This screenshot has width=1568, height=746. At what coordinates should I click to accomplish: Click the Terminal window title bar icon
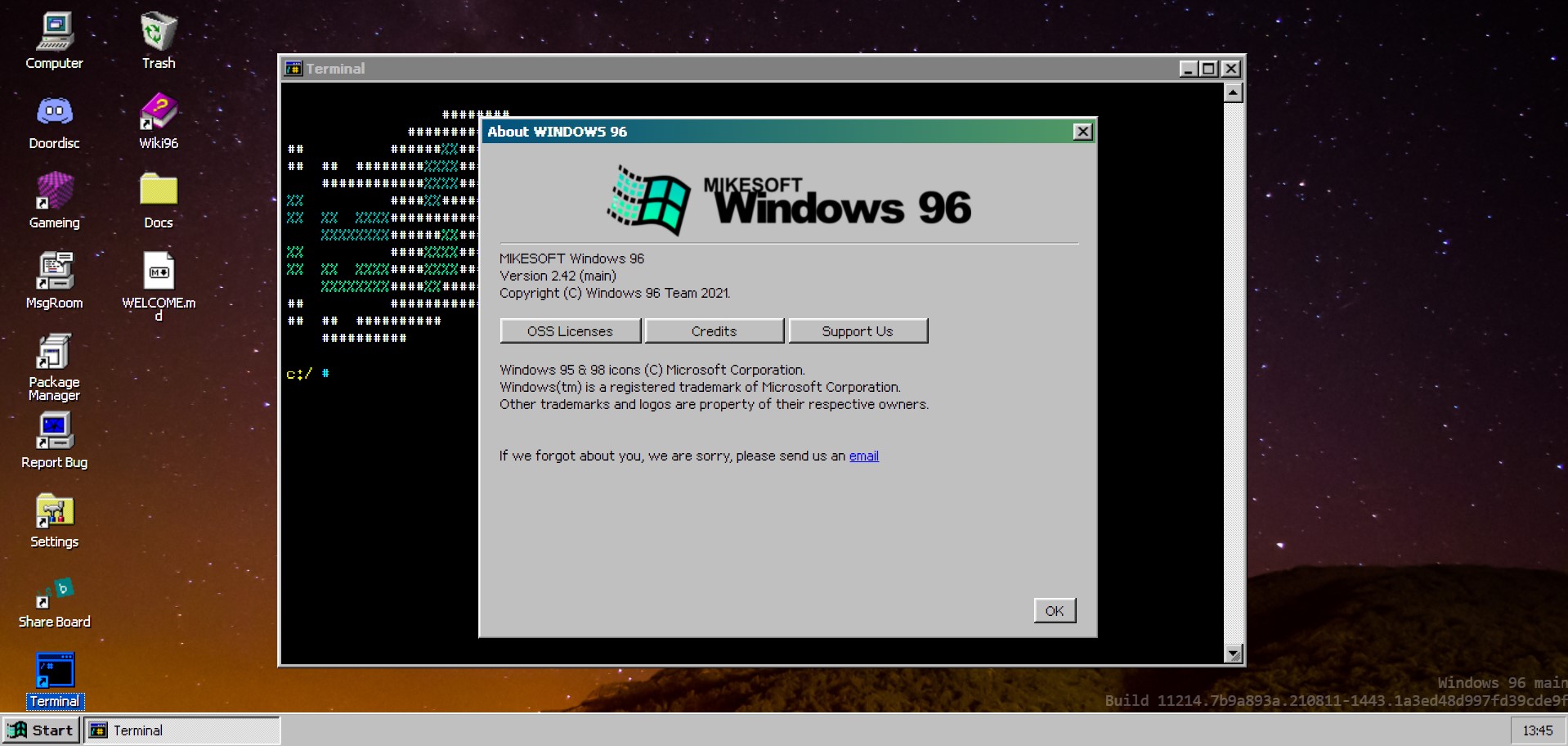click(293, 69)
